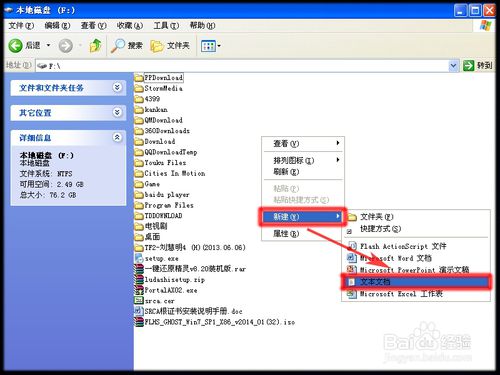Image resolution: width=500 pixels, height=375 pixels.
Task: Open the 编辑(E) menu
Action: [x=57, y=25]
